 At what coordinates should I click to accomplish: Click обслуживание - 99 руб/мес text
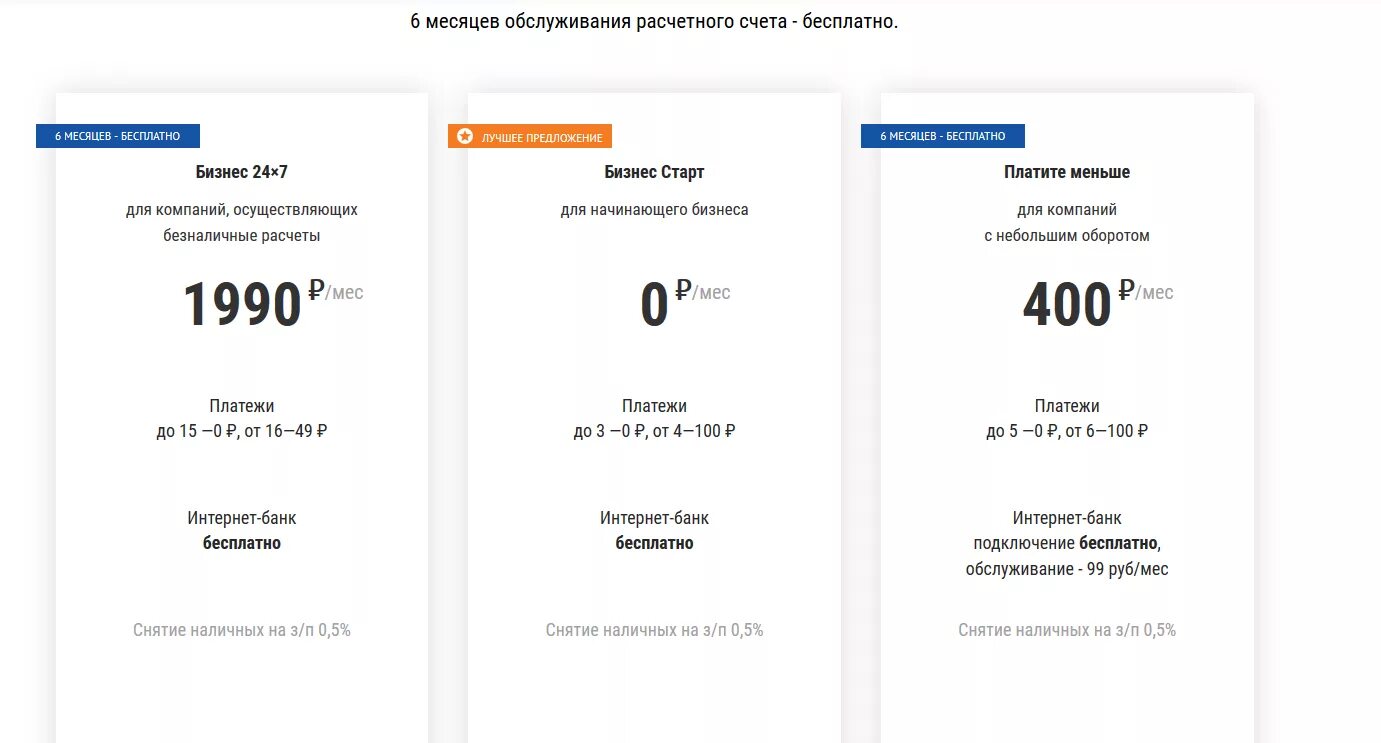click(x=1067, y=569)
